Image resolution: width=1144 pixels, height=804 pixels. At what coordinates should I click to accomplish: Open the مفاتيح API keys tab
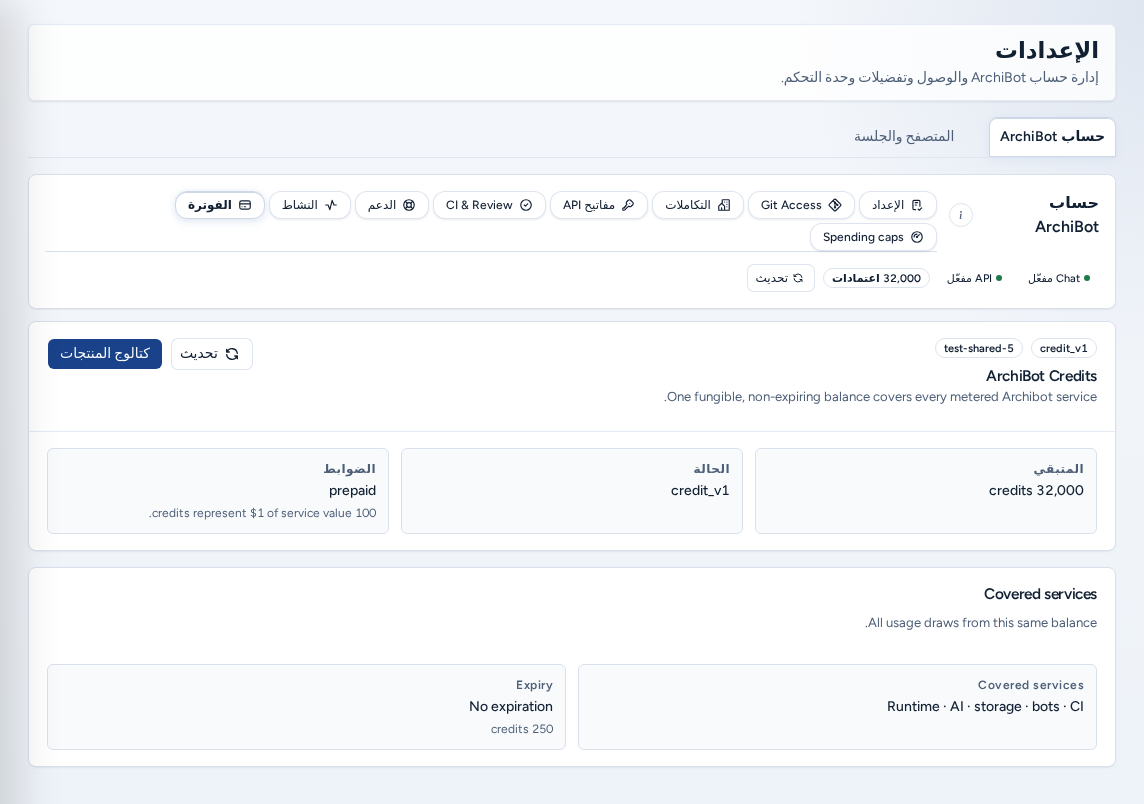coord(598,205)
